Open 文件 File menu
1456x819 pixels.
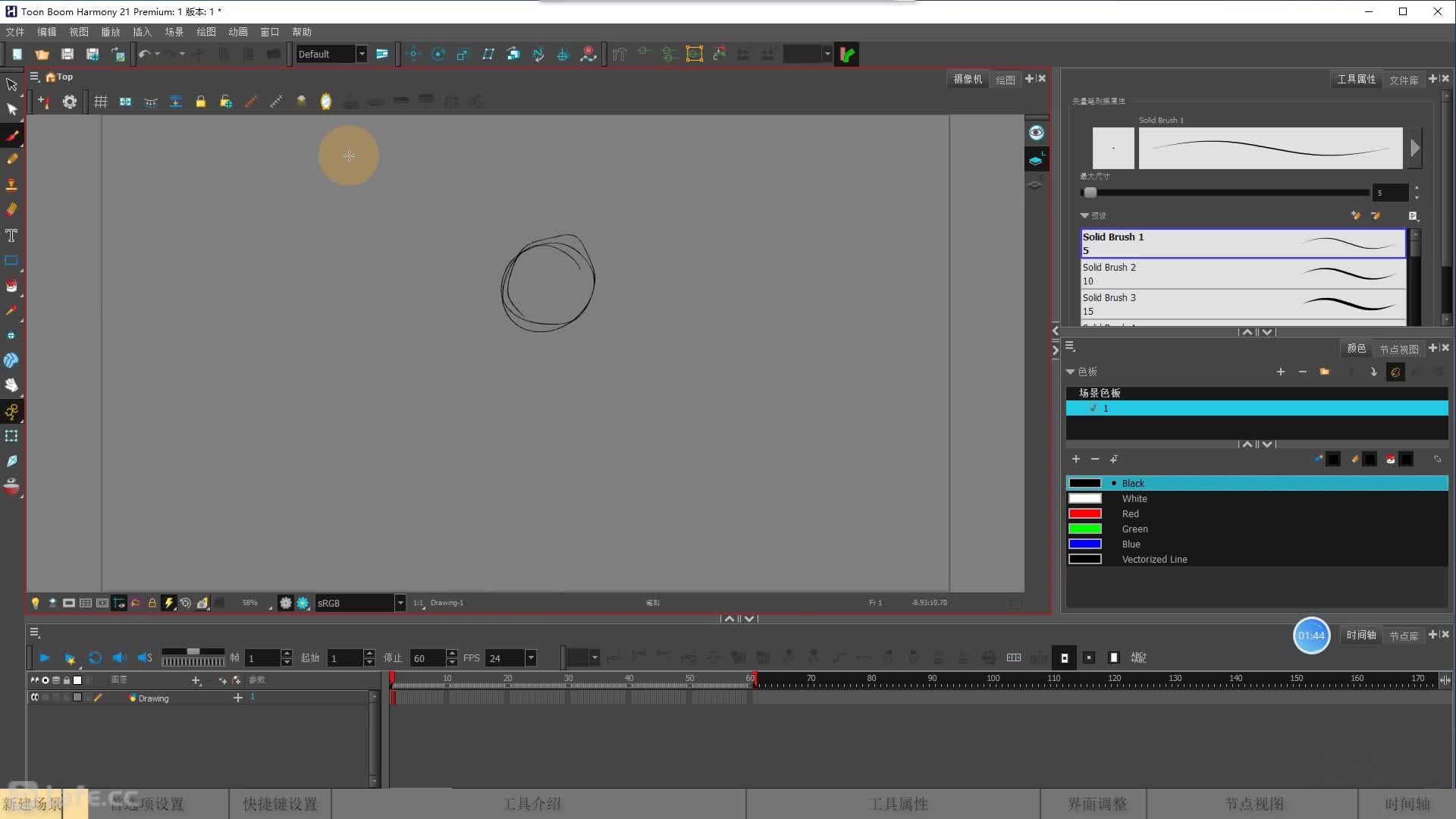coord(15,31)
